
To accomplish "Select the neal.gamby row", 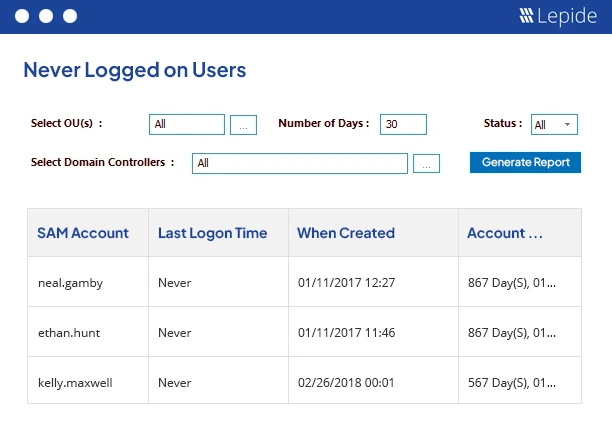I will (x=70, y=283).
